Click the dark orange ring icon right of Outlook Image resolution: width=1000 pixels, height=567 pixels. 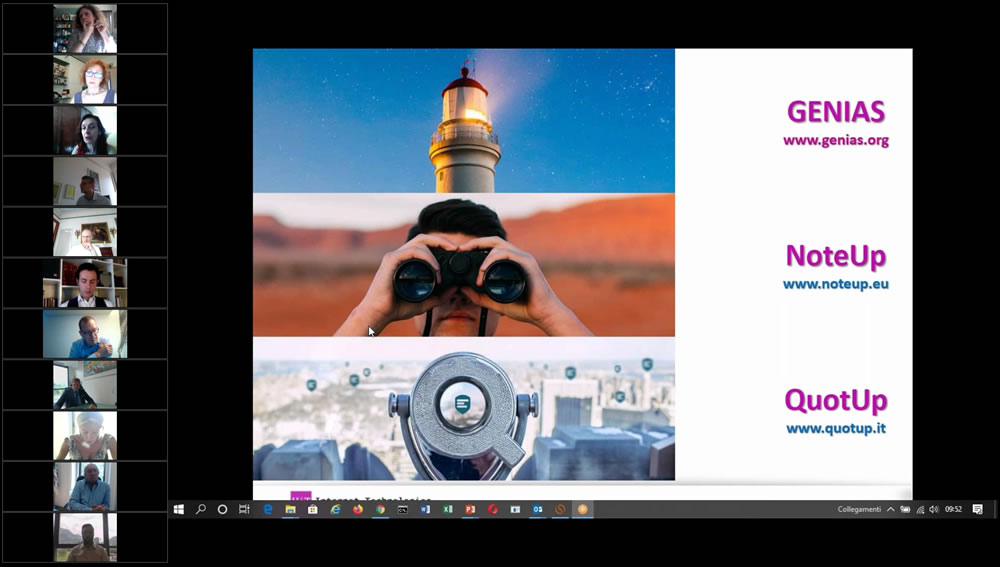pos(560,509)
